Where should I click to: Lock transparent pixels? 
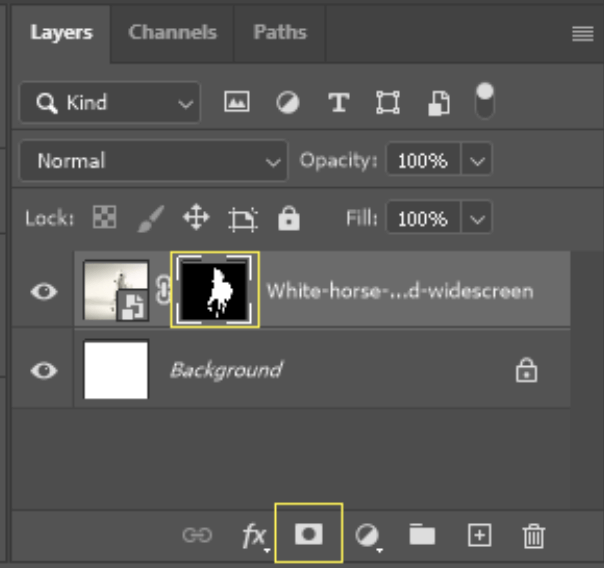pos(104,217)
